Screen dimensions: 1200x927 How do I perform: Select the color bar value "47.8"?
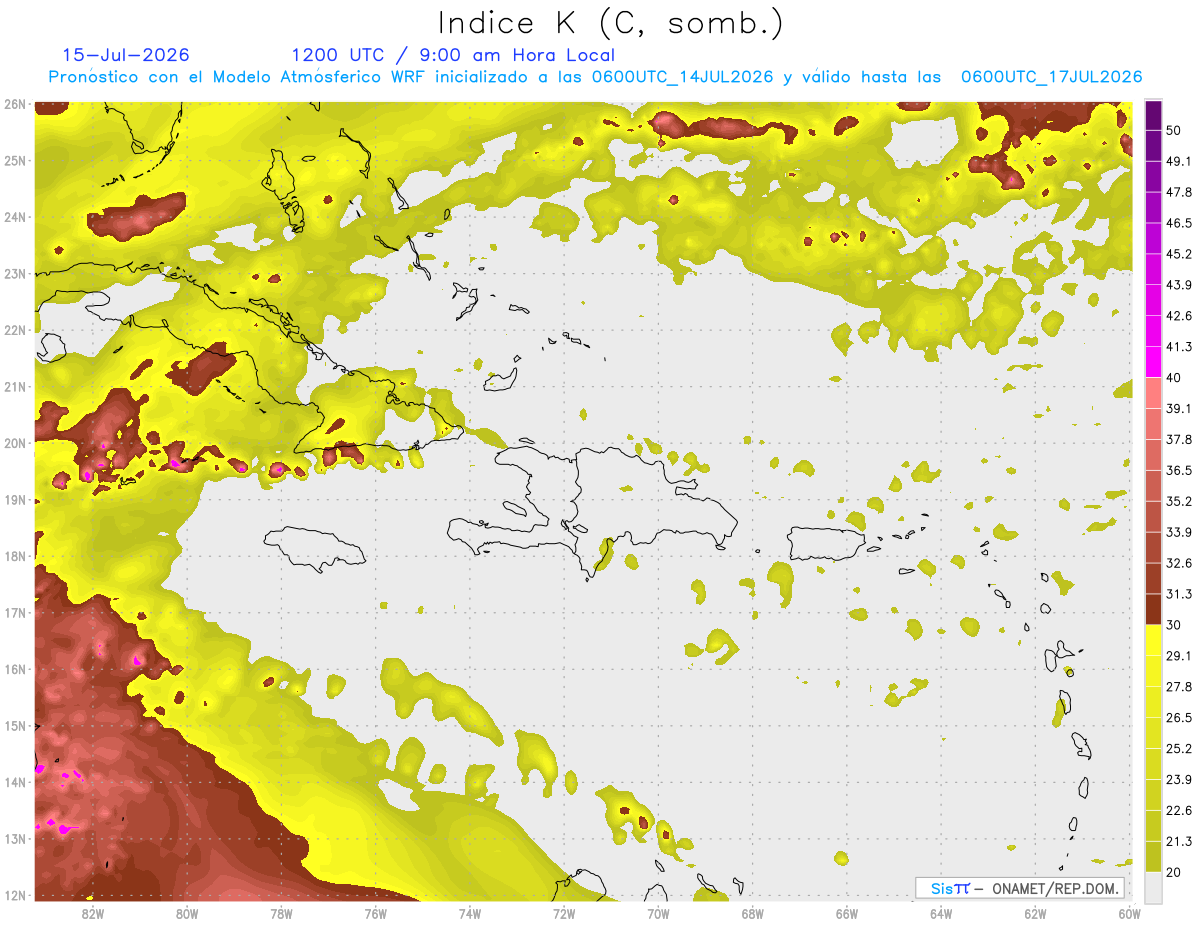(1180, 192)
